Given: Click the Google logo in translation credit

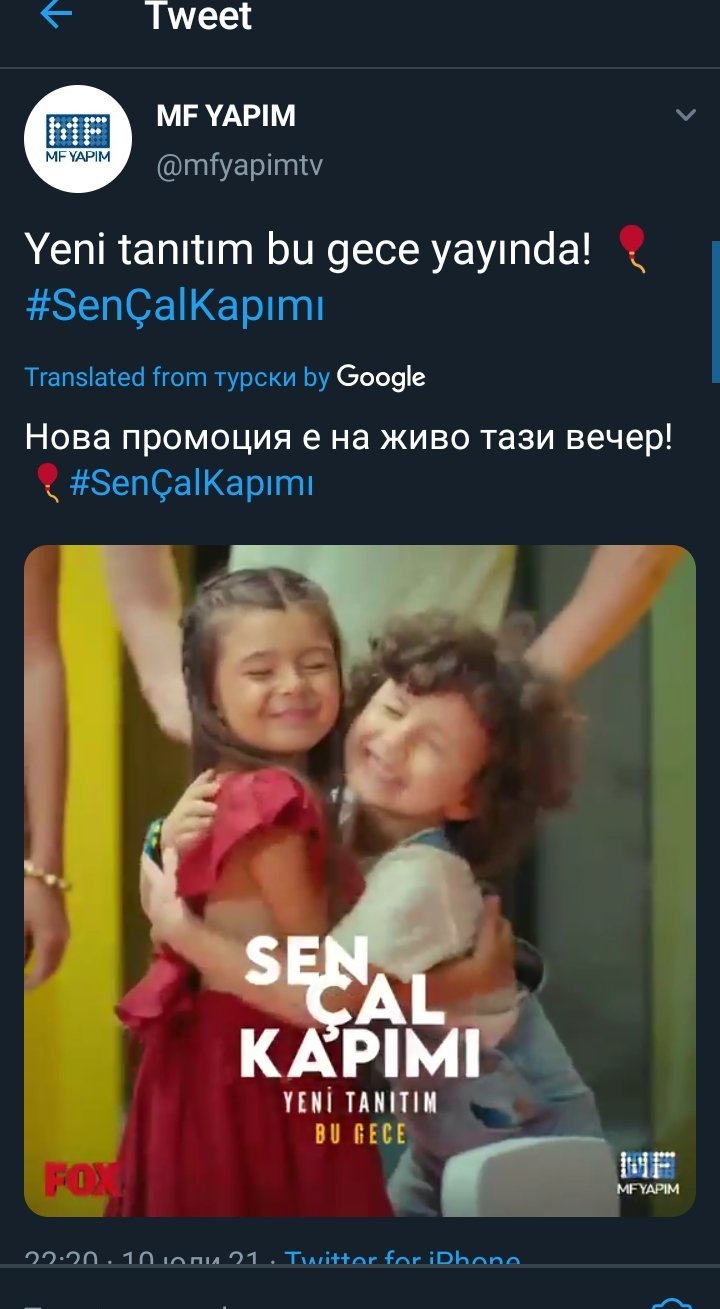Looking at the screenshot, I should [x=381, y=377].
